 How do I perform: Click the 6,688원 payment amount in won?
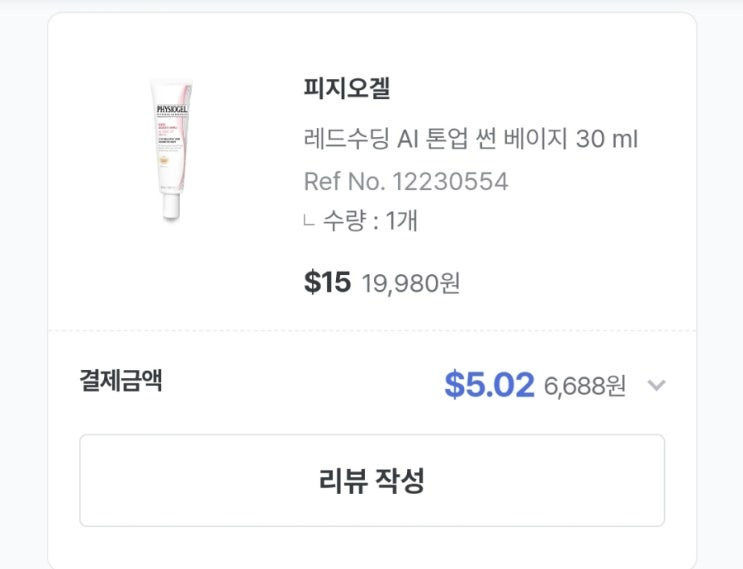click(x=585, y=386)
